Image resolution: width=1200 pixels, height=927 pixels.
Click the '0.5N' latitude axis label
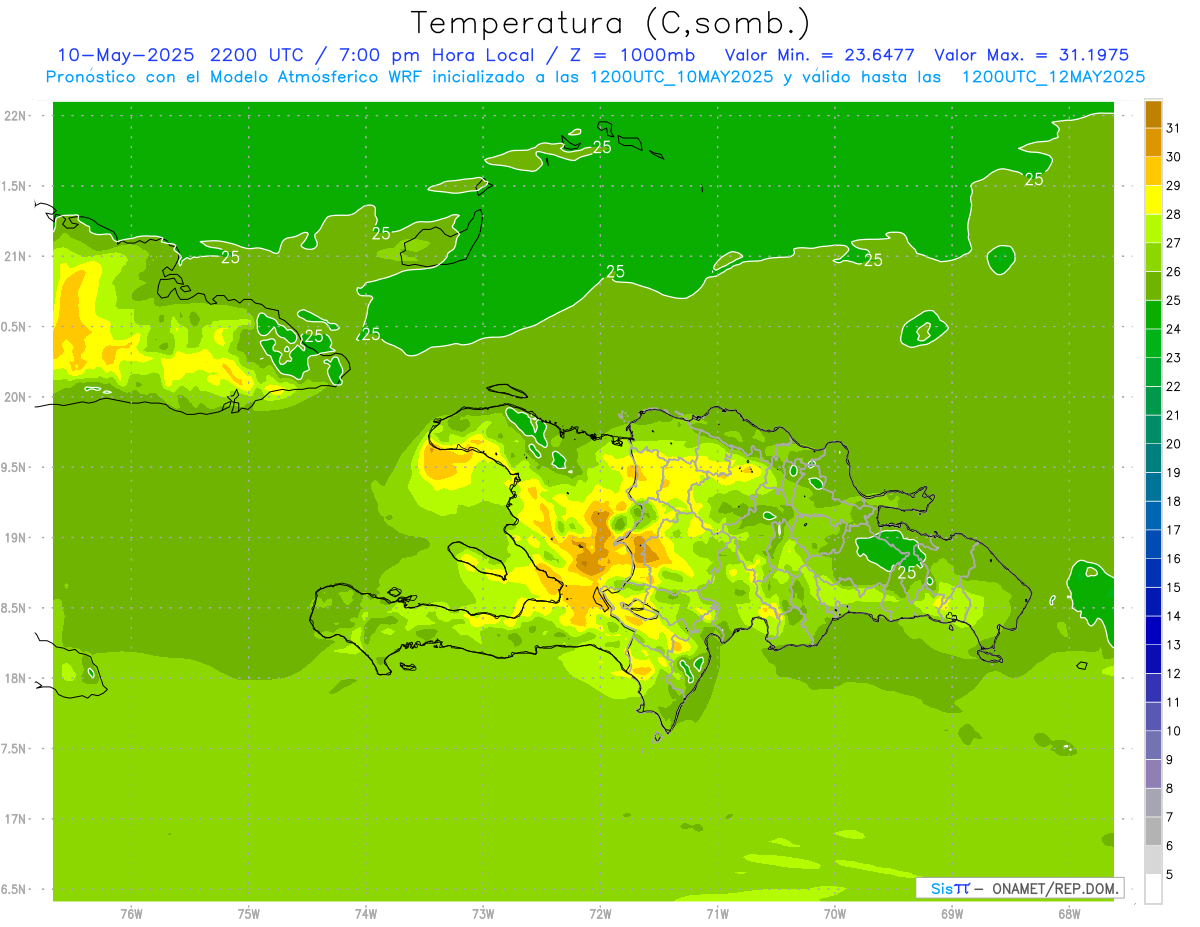pyautogui.click(x=15, y=327)
